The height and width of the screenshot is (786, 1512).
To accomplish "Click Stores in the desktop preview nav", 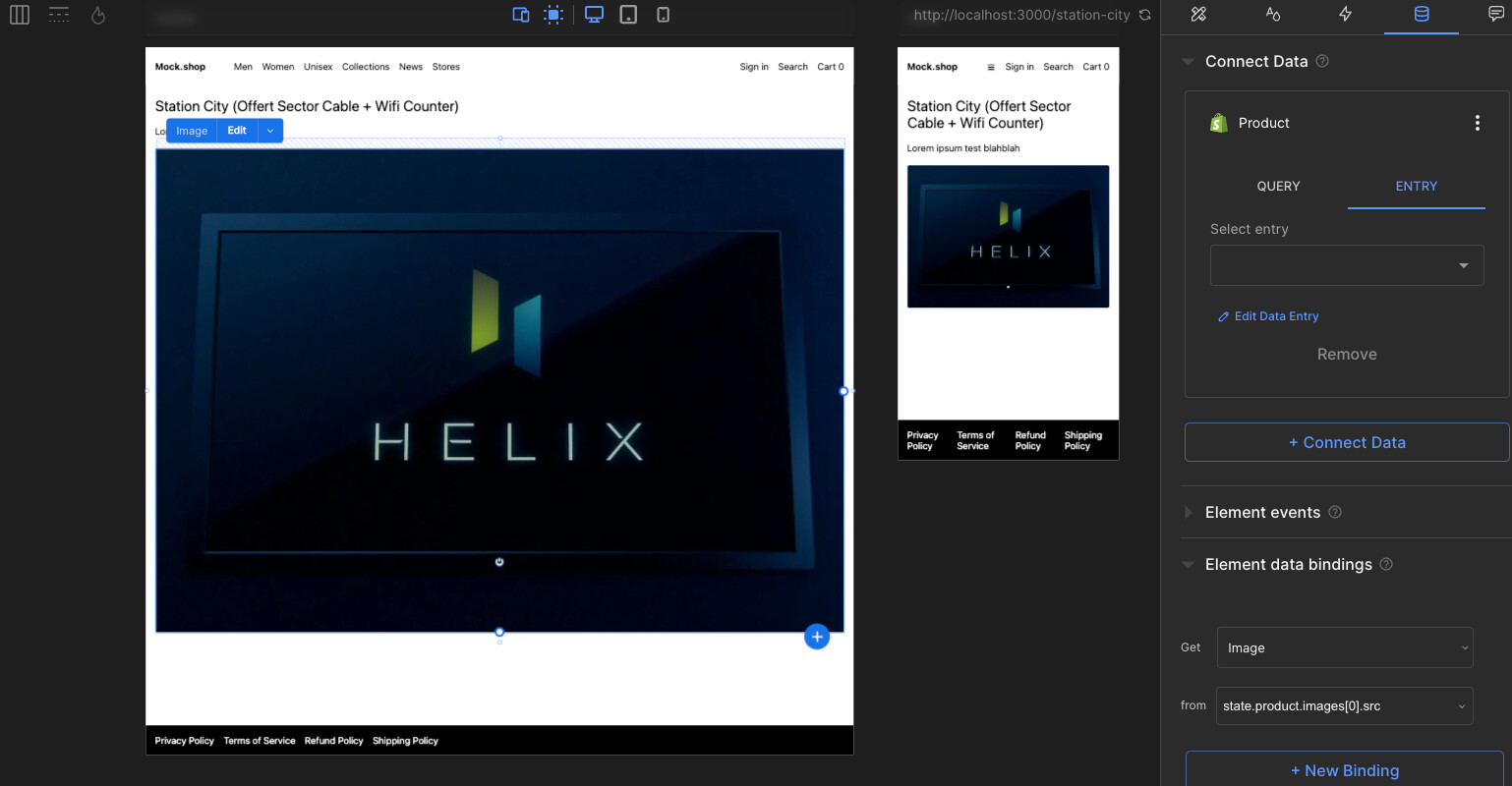I will click(446, 67).
